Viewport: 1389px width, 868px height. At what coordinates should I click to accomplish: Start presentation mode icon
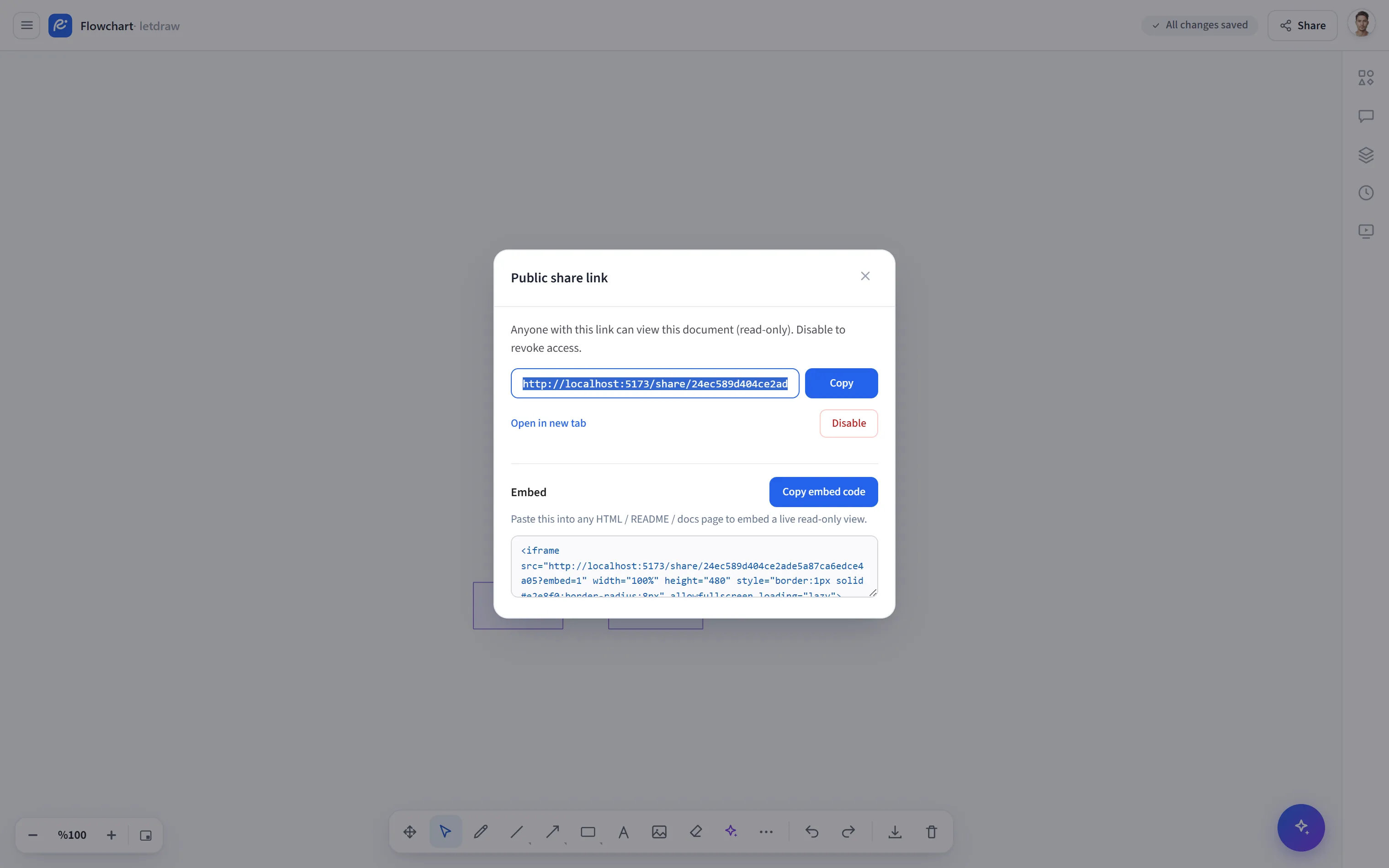[x=1365, y=231]
